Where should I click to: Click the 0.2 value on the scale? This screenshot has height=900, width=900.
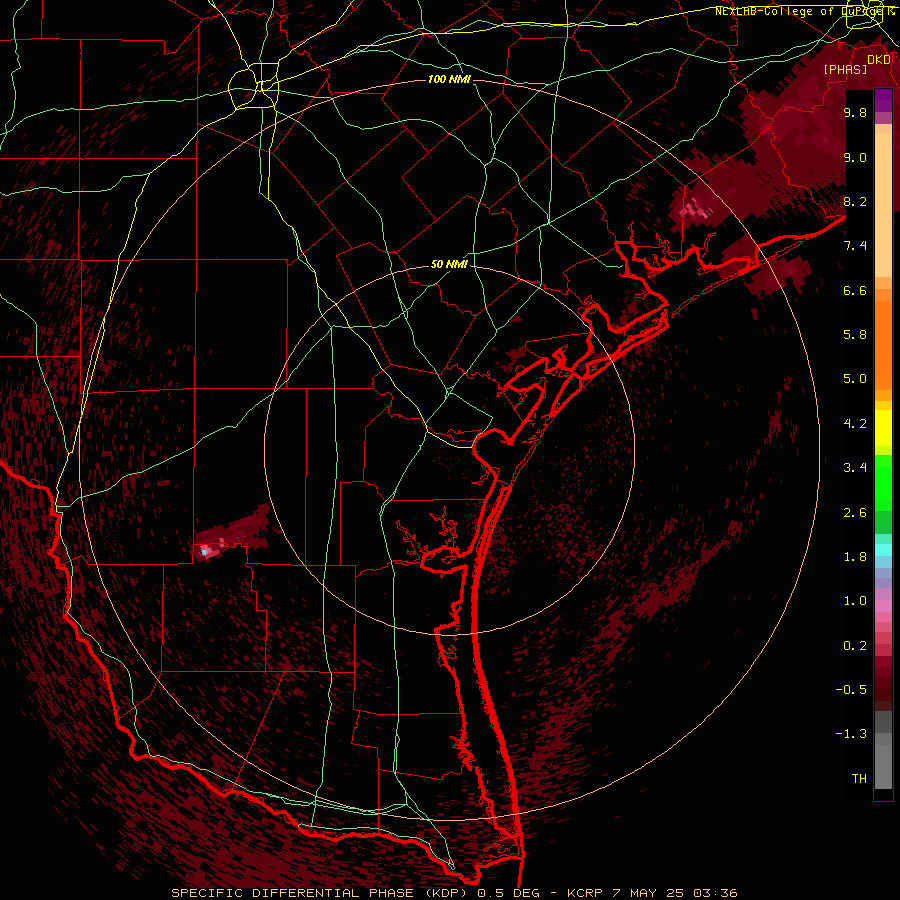tap(855, 645)
